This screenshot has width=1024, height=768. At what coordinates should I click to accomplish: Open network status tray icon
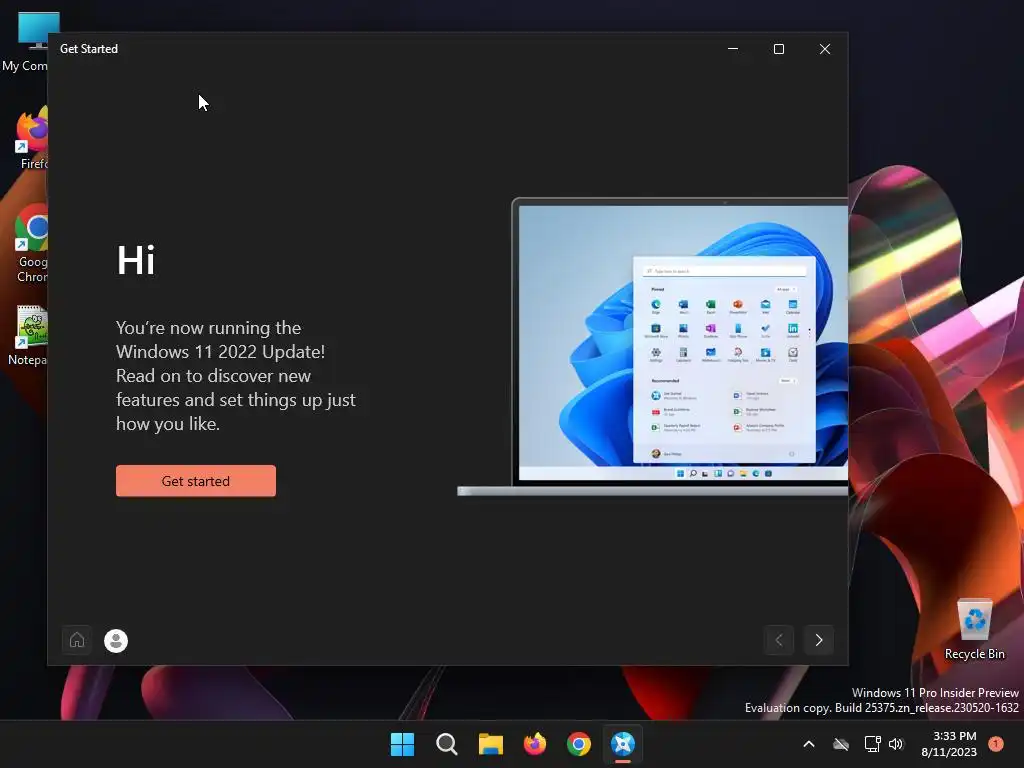pos(872,744)
